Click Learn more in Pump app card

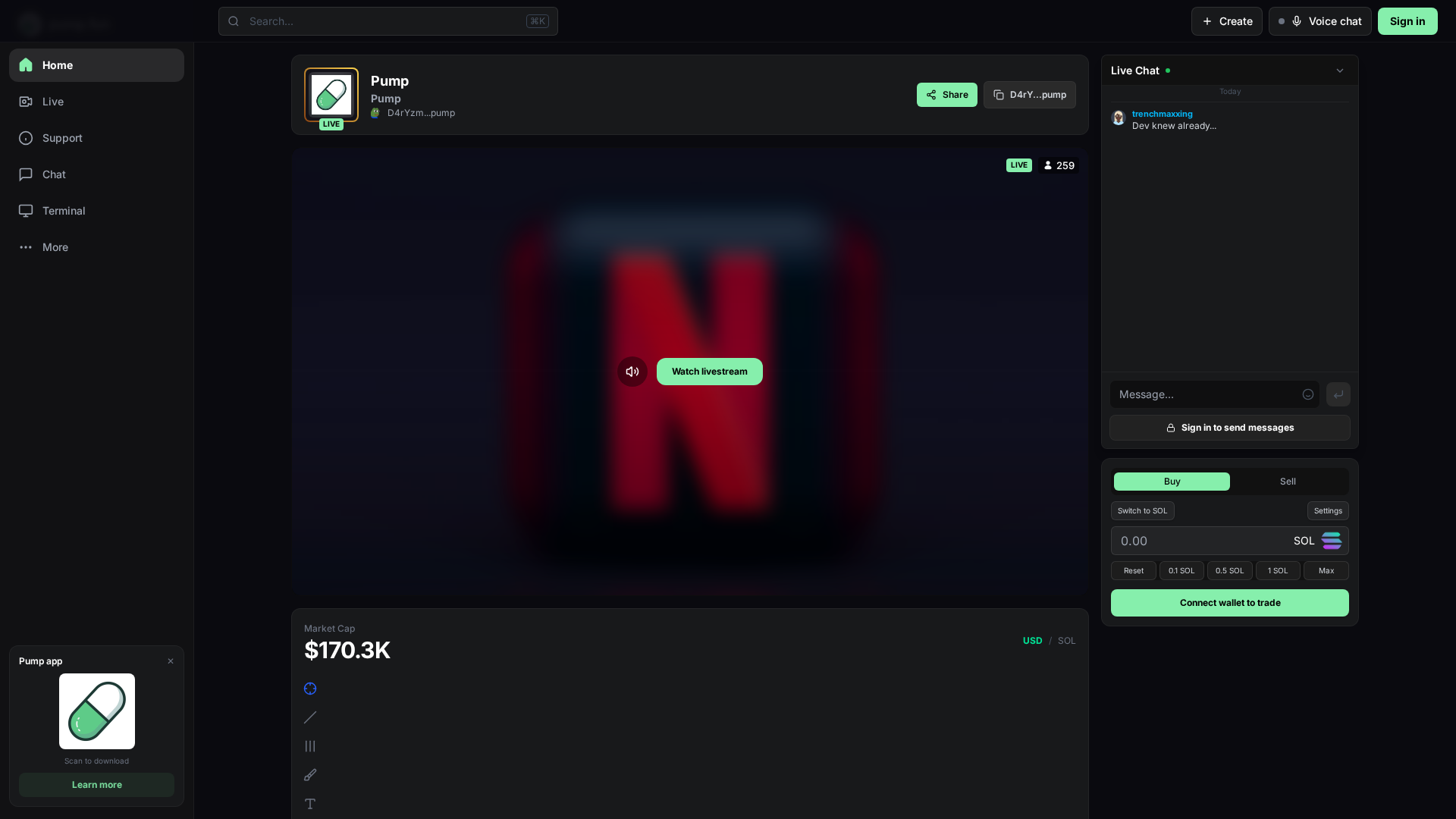coord(96,785)
